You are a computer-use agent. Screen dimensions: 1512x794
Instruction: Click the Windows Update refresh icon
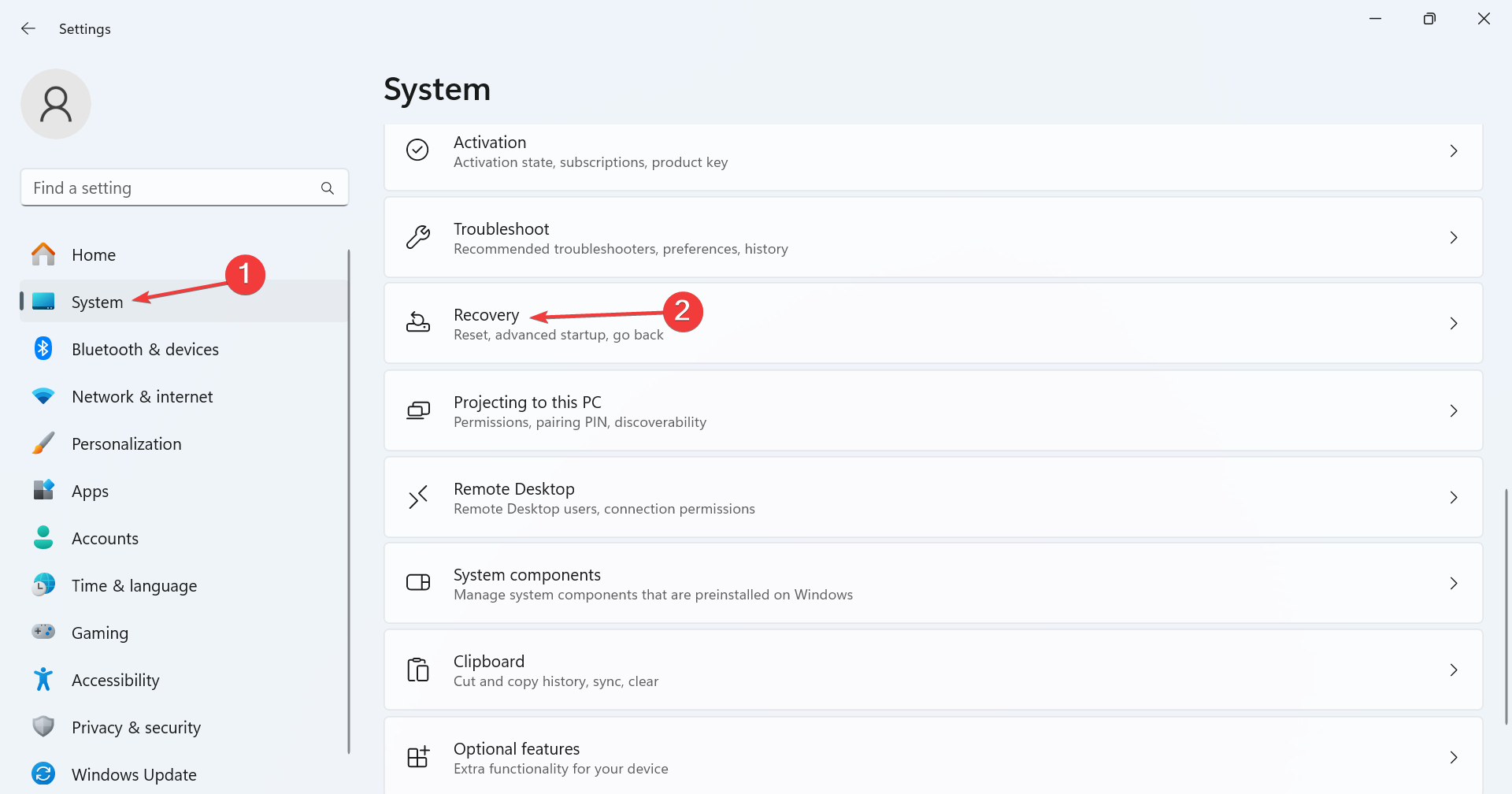(x=43, y=774)
